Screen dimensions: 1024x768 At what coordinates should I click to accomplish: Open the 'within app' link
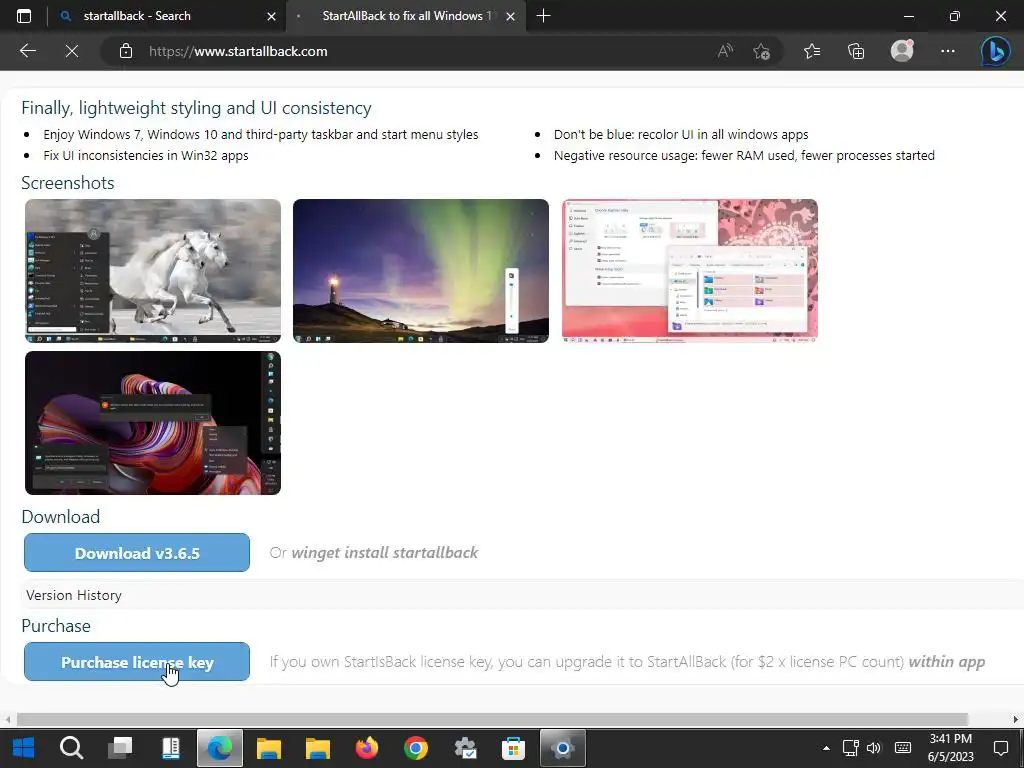tap(946, 662)
